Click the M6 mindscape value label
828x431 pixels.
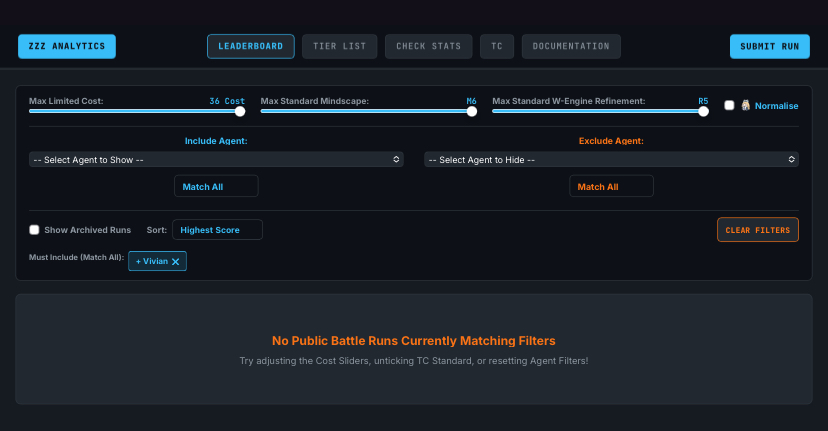[472, 101]
